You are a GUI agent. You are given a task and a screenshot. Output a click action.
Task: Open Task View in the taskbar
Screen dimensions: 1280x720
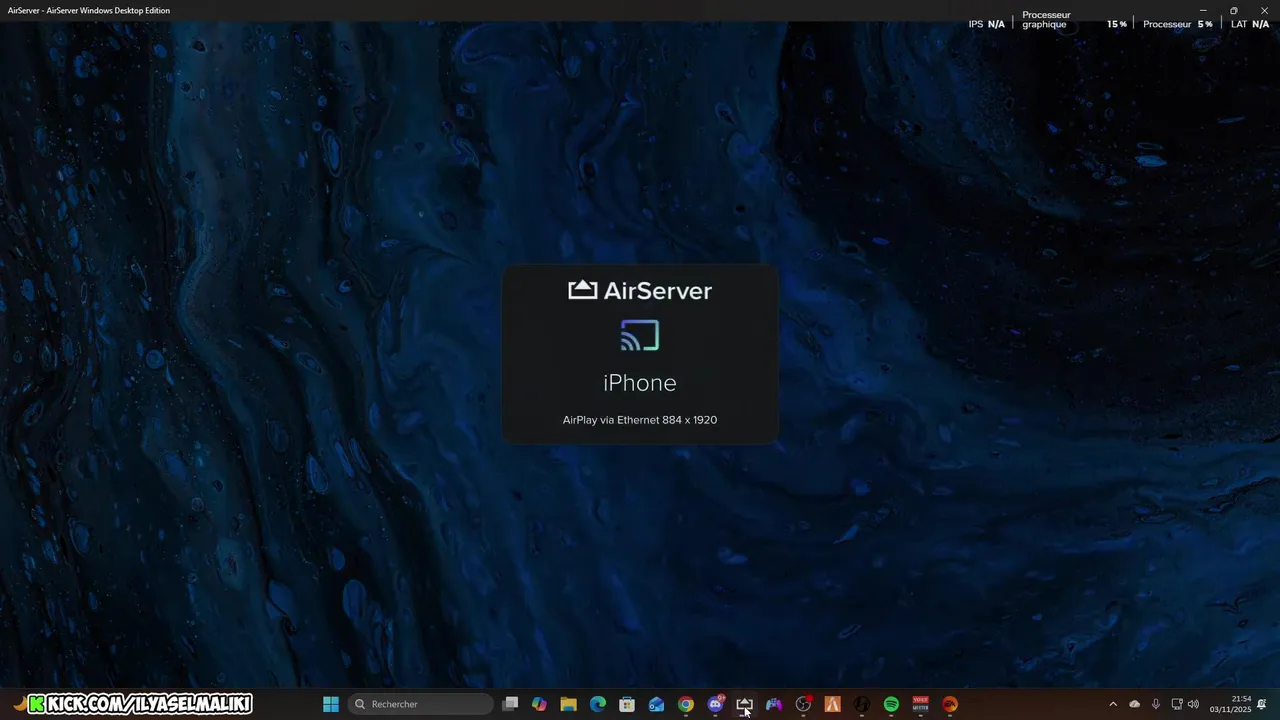click(510, 704)
